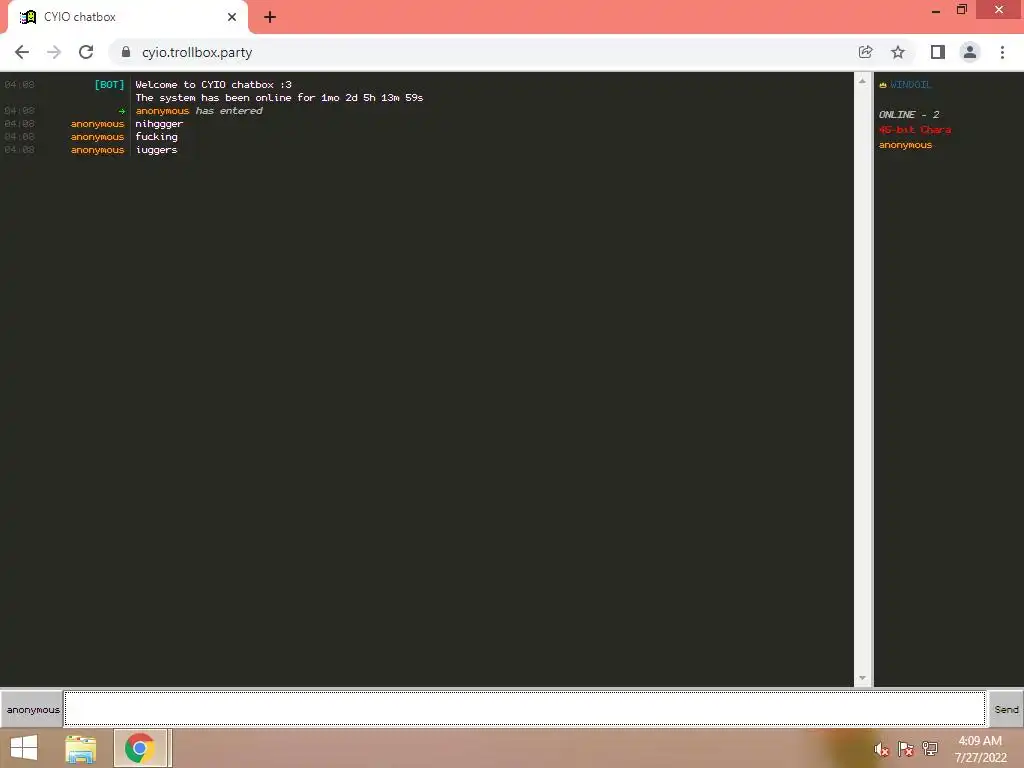Click the [BOT] username label
This screenshot has height=768, width=1024.
(109, 85)
